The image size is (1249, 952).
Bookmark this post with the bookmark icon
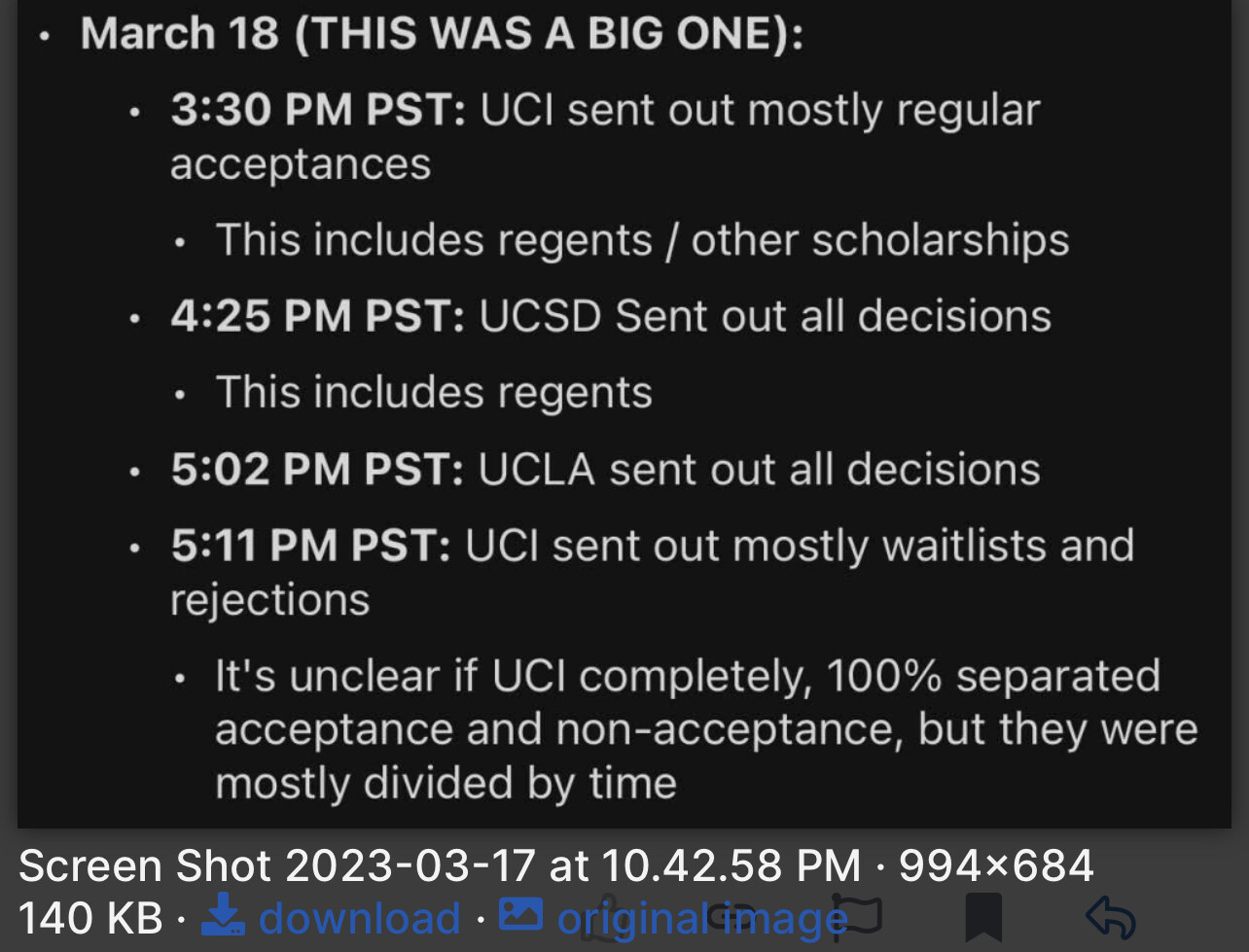pos(983,918)
